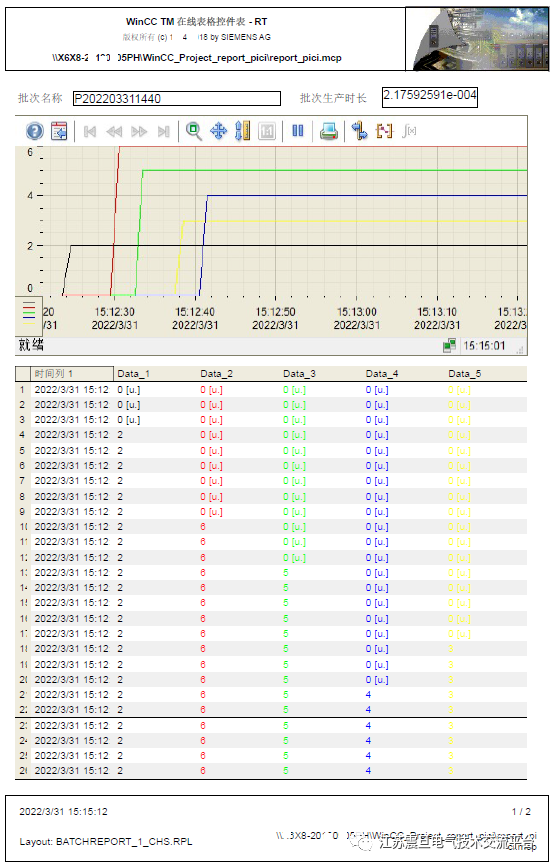Click the original view icon
The width and height of the screenshot is (554, 866).
tap(267, 131)
